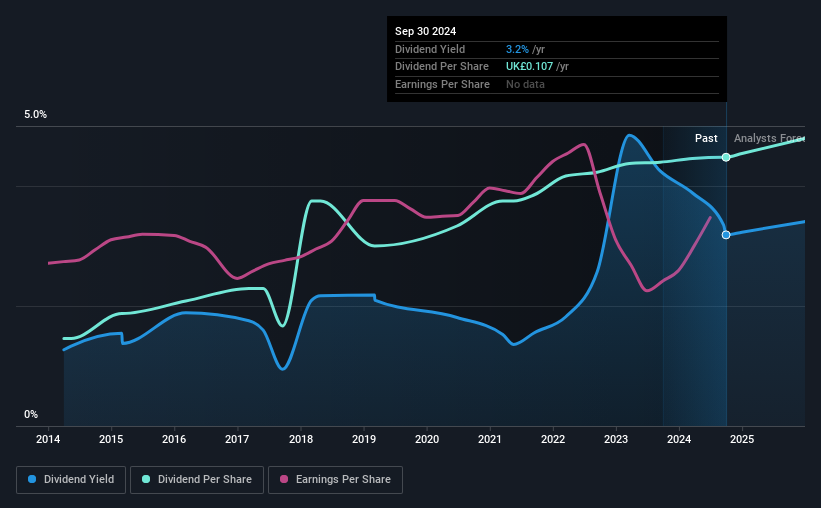Click the pink Earnings Per Share legend dot
The width and height of the screenshot is (821, 508).
coord(284,479)
